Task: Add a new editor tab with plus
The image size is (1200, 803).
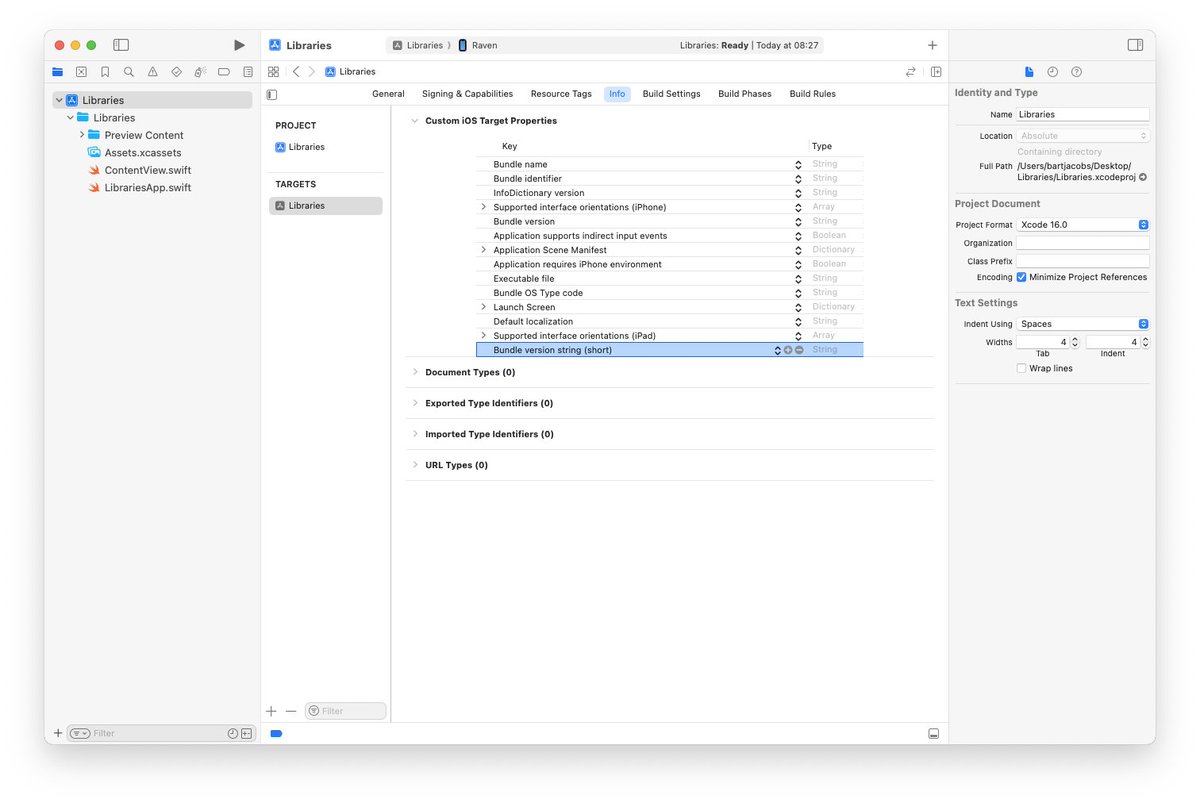Action: pyautogui.click(x=932, y=45)
